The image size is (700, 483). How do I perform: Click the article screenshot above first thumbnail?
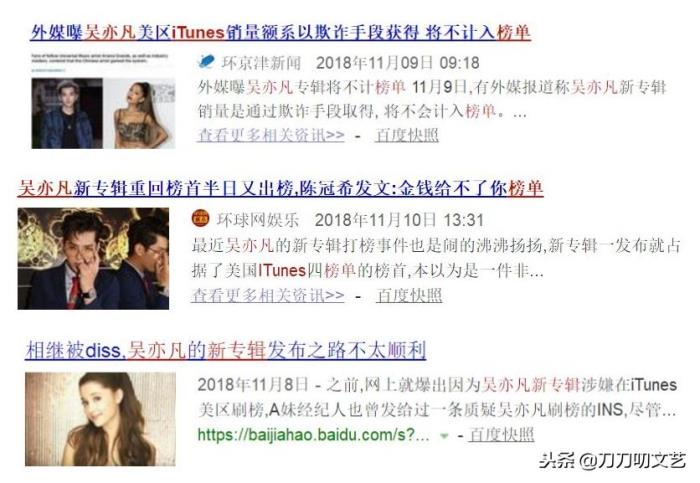103,62
